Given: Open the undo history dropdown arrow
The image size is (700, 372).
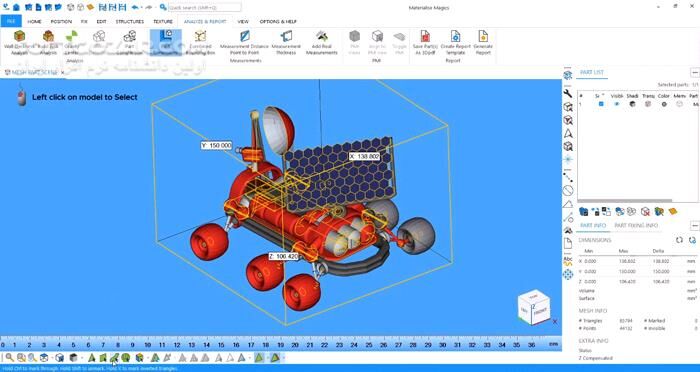Looking at the screenshot, I should pos(141,8).
